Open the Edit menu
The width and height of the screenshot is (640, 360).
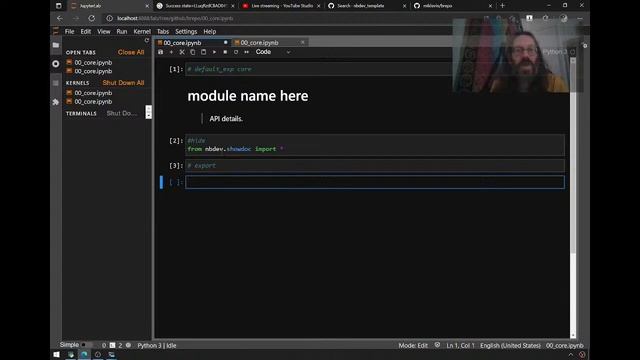point(86,31)
